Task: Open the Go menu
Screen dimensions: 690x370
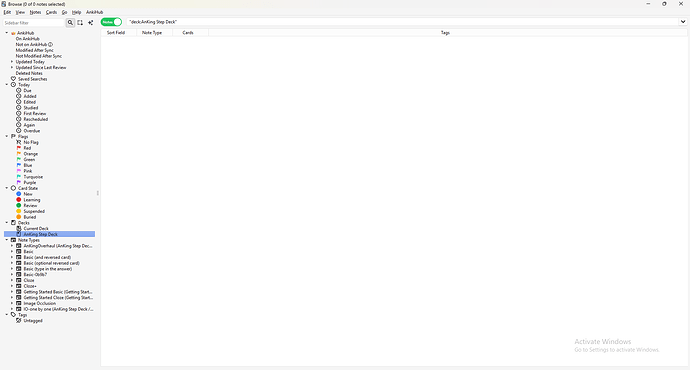Action: [x=64, y=12]
